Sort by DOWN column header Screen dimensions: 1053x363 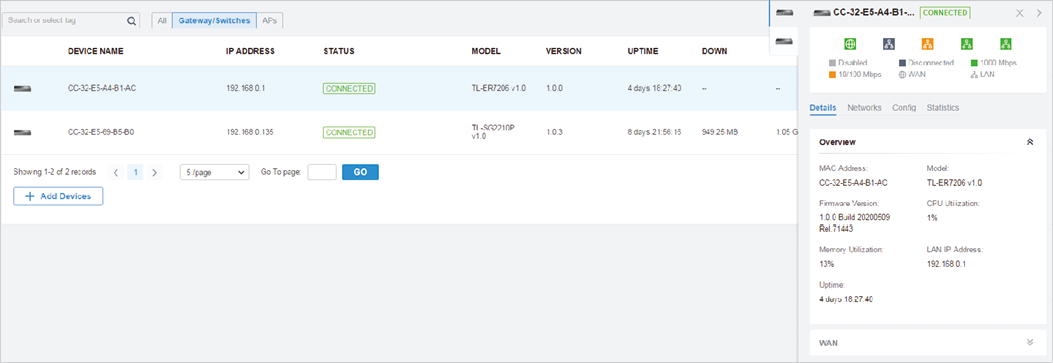(715, 51)
